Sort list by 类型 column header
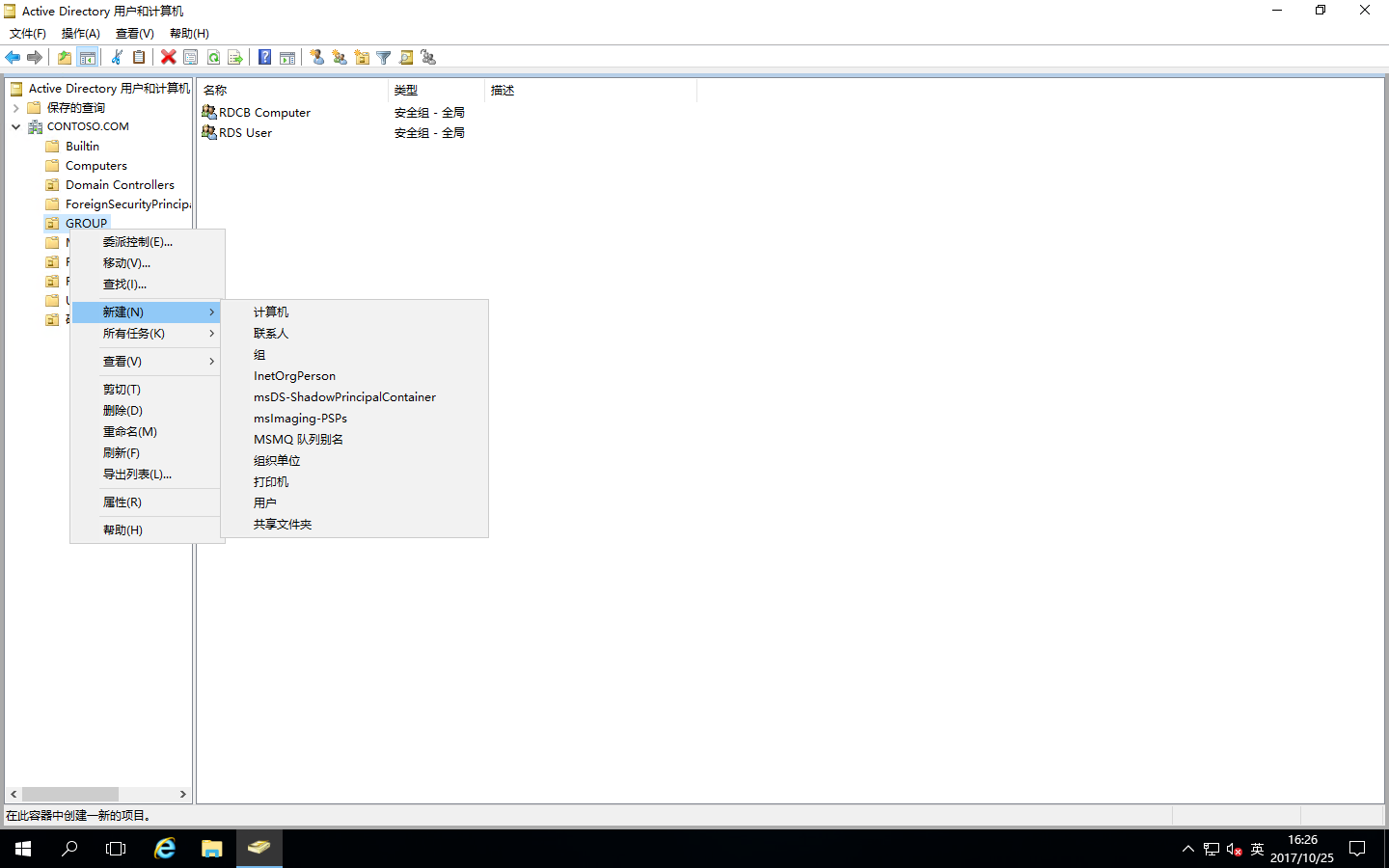Screen dimensions: 1389x868 tap(437, 91)
